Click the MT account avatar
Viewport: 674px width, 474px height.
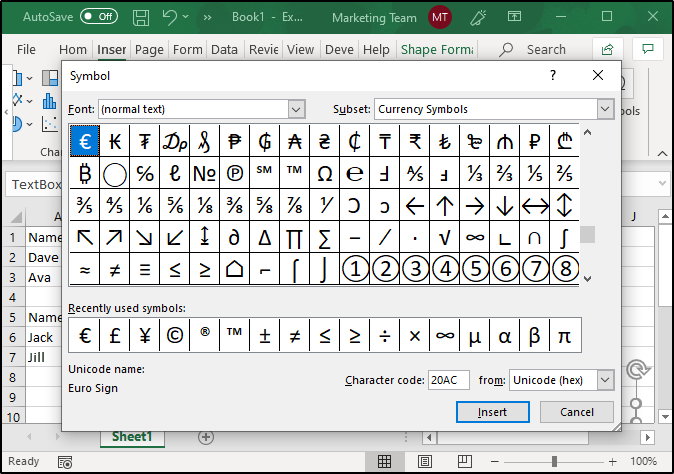click(x=440, y=17)
